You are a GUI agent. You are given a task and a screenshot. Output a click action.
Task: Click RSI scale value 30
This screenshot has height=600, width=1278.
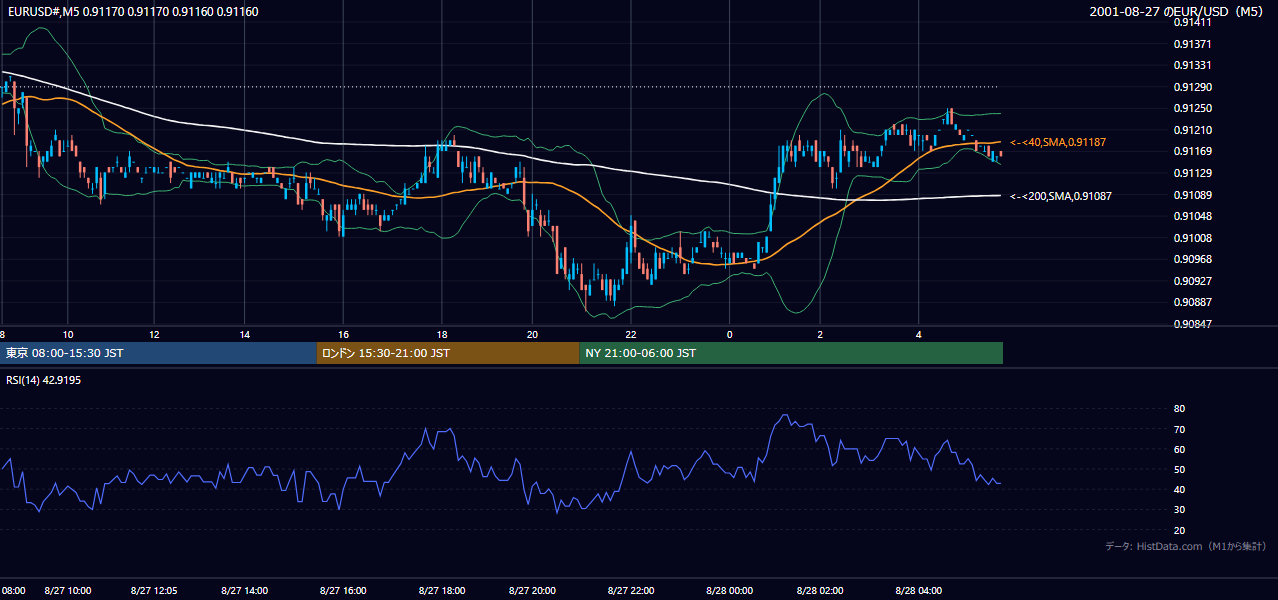click(1180, 510)
